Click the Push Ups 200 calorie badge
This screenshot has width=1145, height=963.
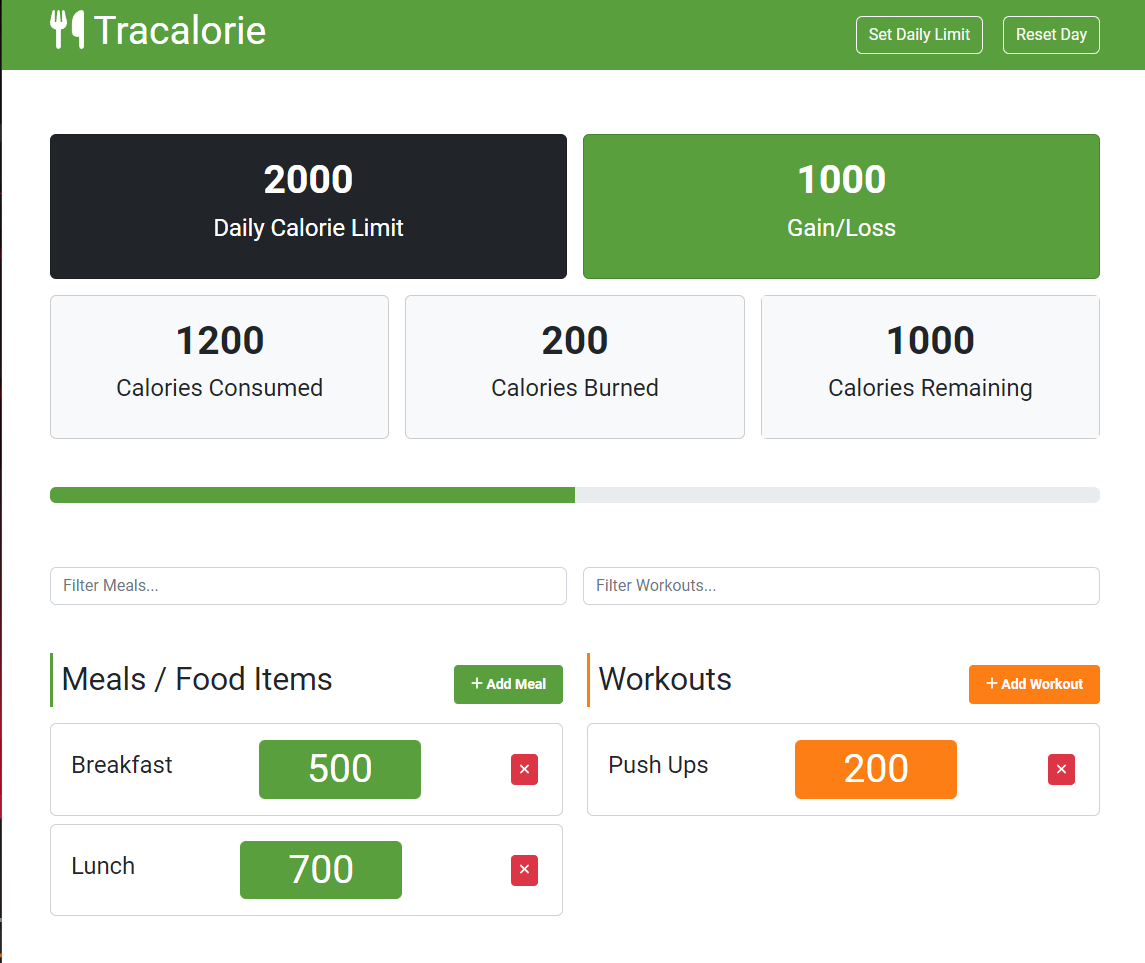point(876,769)
